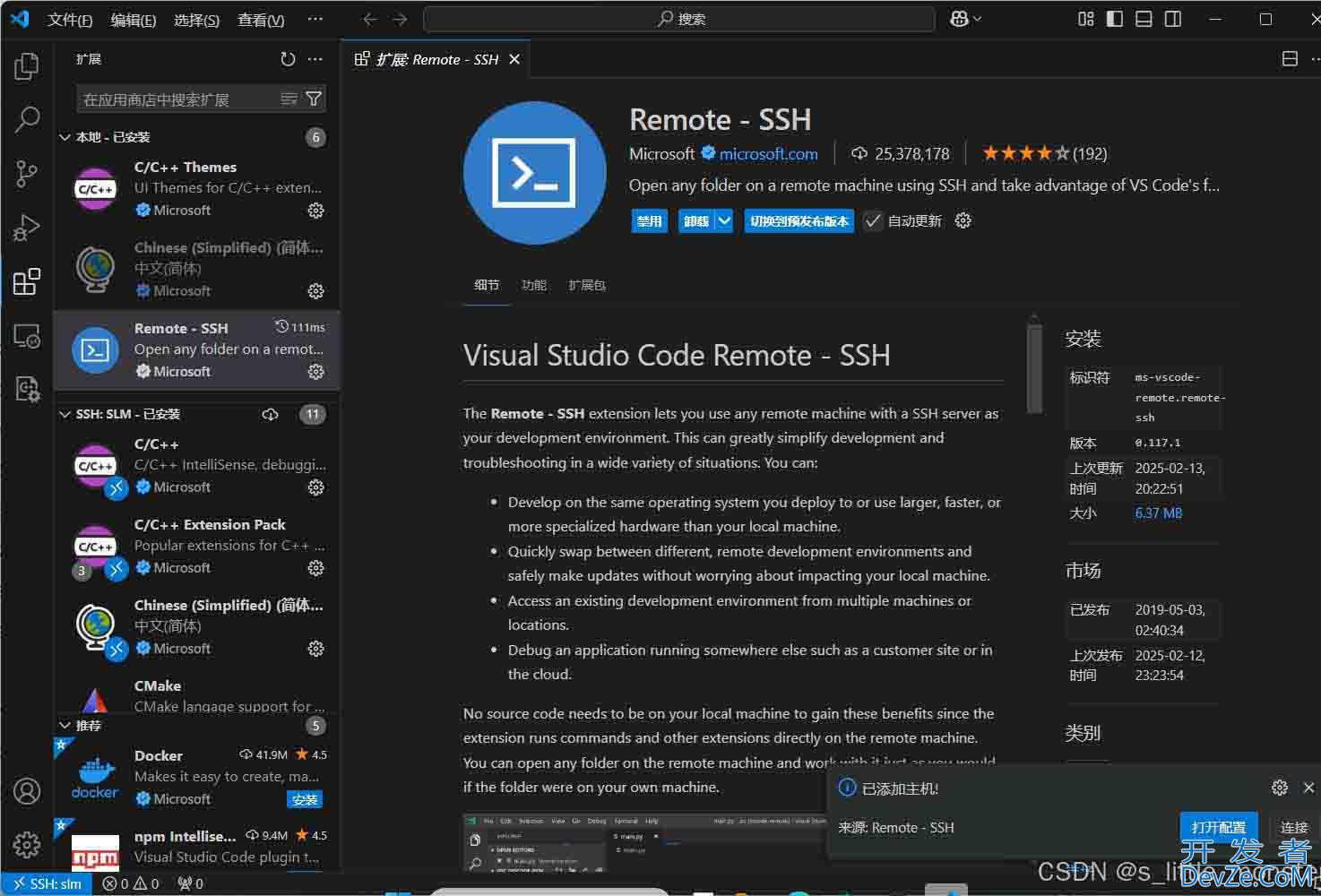This screenshot has width=1321, height=896.
Task: Open settings gear next to auto update
Action: pos(963,220)
